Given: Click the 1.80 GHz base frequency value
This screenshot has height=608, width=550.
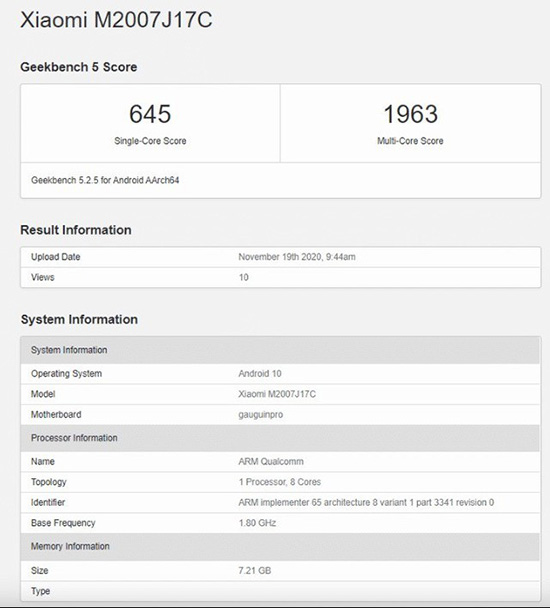Looking at the screenshot, I should point(258,523).
